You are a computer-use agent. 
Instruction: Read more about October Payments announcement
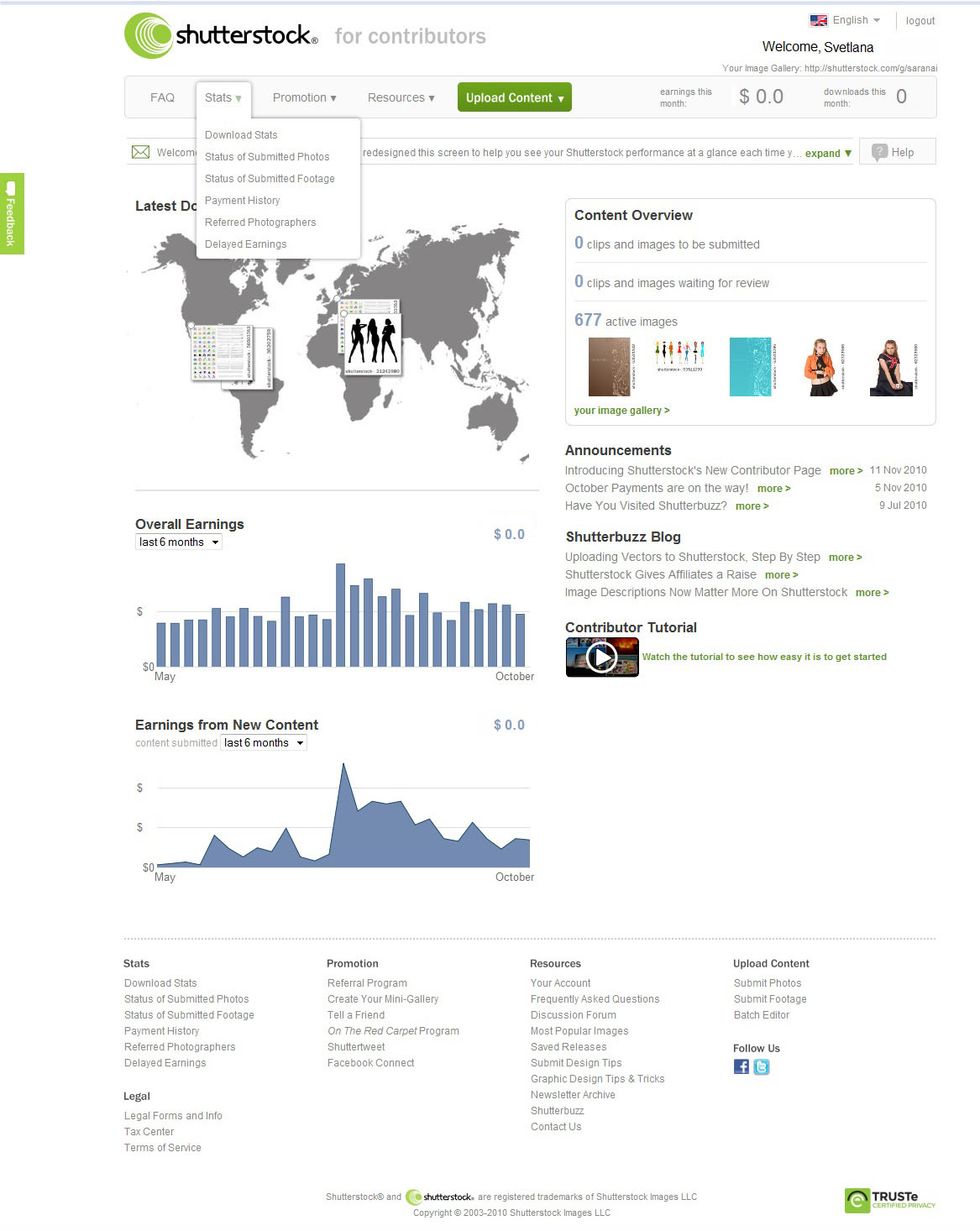[x=773, y=489]
